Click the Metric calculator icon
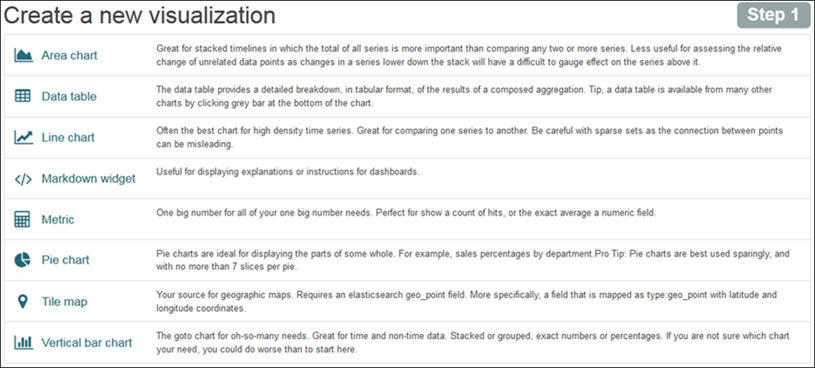 coord(22,219)
